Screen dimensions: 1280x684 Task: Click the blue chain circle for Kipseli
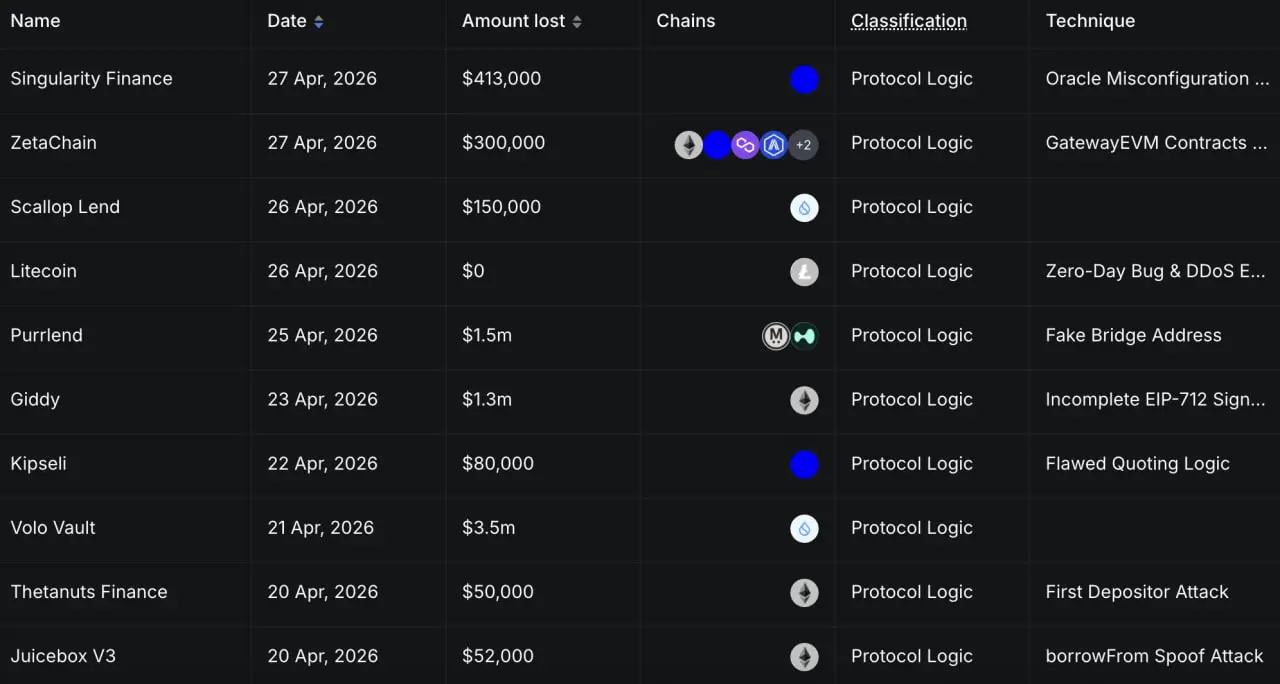[804, 464]
